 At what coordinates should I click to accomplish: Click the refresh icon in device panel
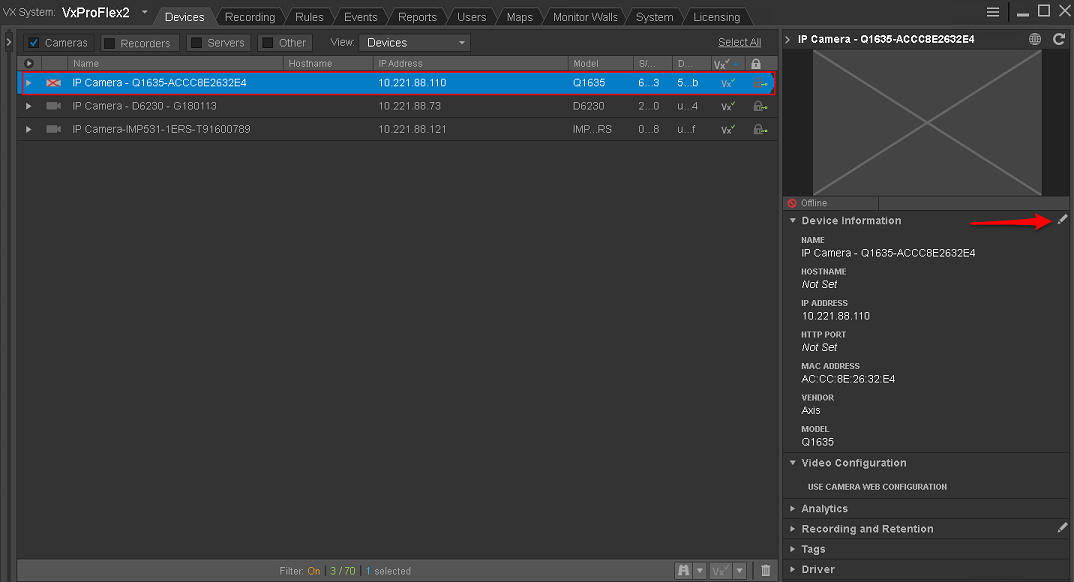(1060, 40)
